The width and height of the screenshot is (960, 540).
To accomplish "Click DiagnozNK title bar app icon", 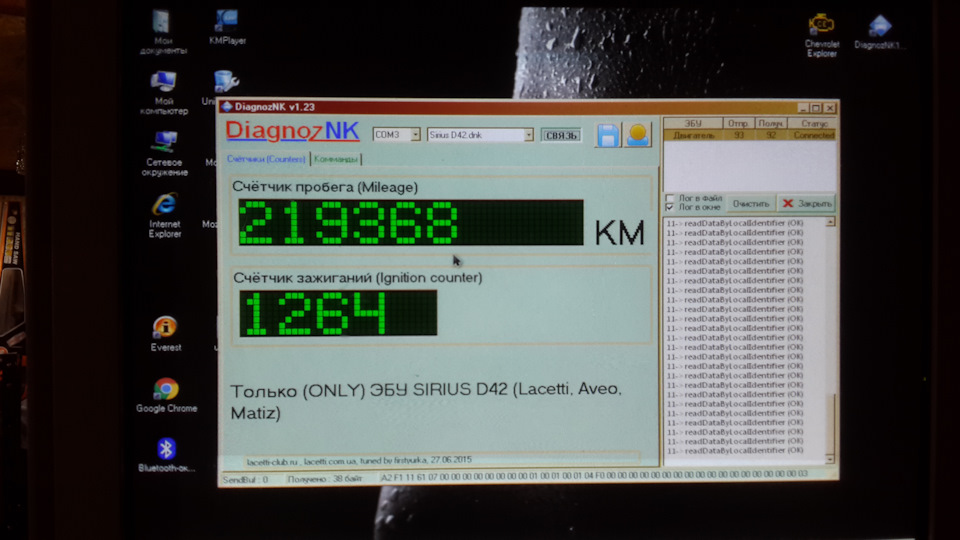I will point(227,107).
